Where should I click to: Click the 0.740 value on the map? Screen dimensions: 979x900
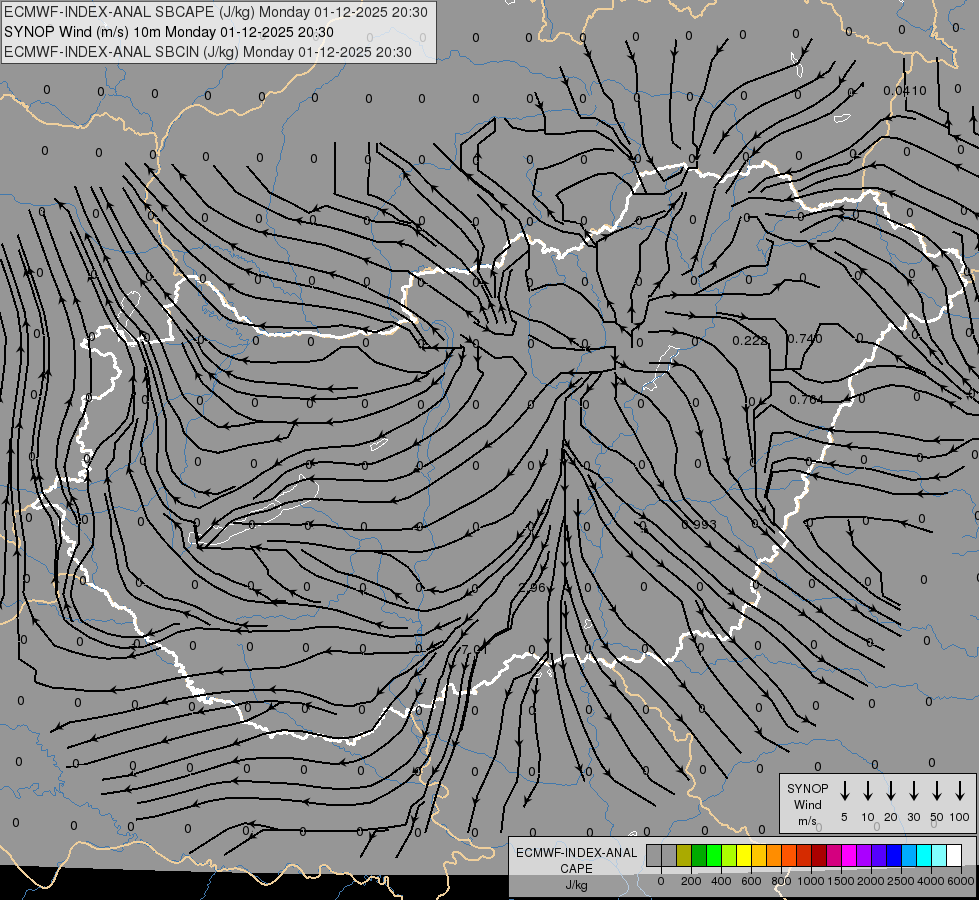point(804,339)
